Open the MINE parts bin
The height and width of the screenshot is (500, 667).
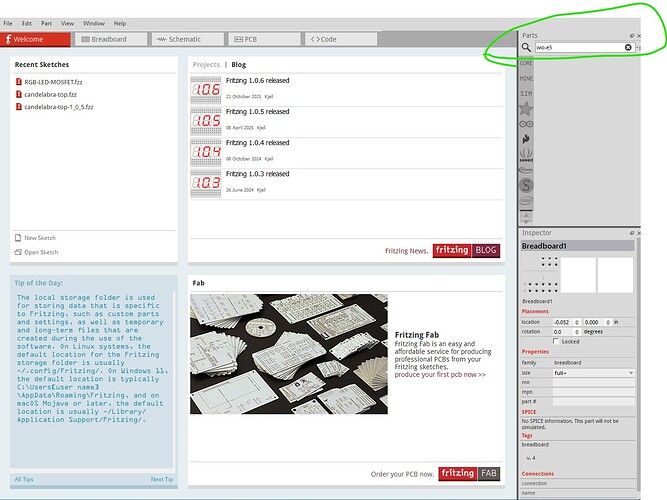(x=526, y=78)
